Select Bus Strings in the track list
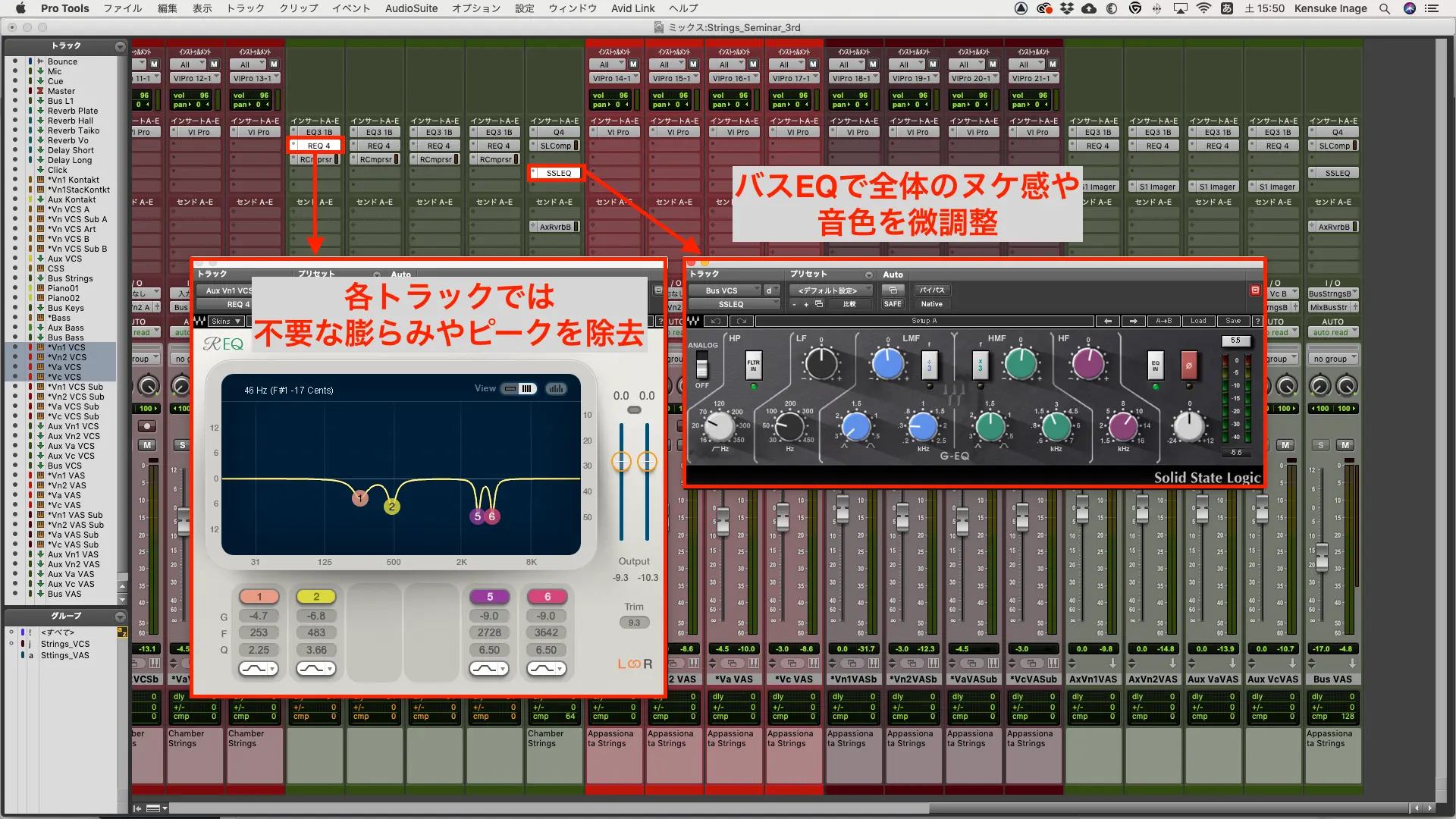Screen dimensions: 1456x819 pos(71,278)
